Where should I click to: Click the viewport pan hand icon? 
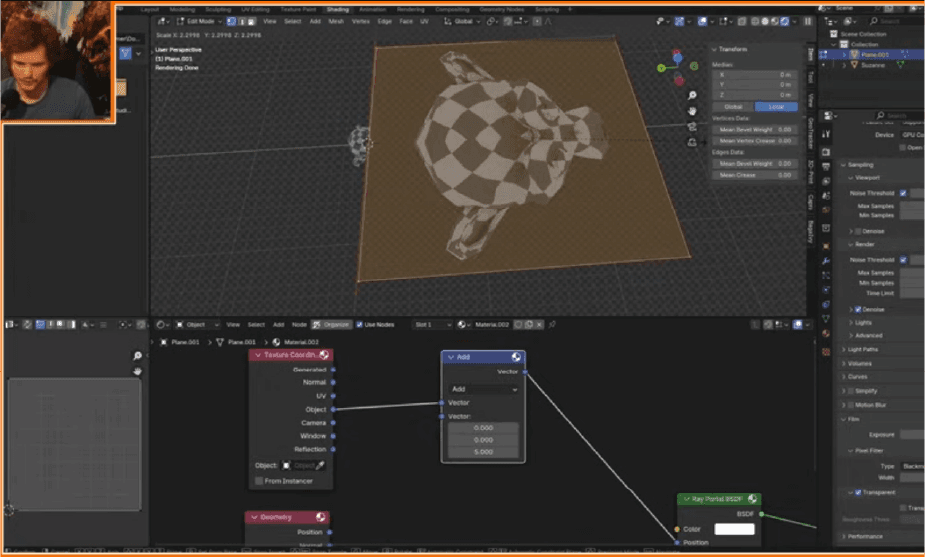691,110
